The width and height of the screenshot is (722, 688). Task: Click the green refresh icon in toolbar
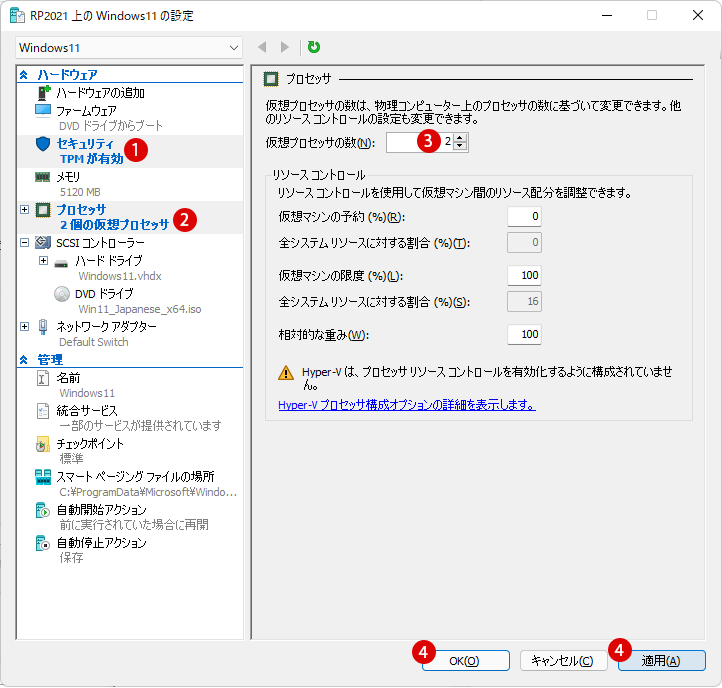314,47
